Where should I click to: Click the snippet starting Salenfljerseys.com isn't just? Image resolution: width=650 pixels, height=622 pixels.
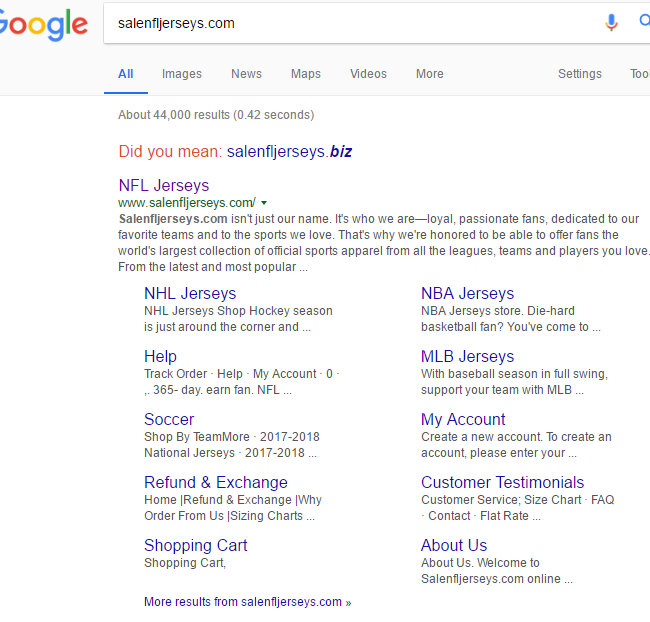click(383, 243)
